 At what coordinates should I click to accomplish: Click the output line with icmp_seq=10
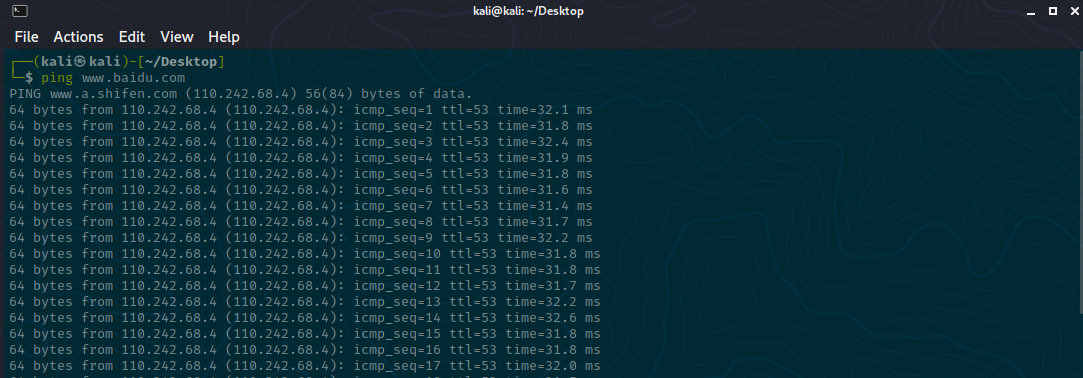[305, 254]
